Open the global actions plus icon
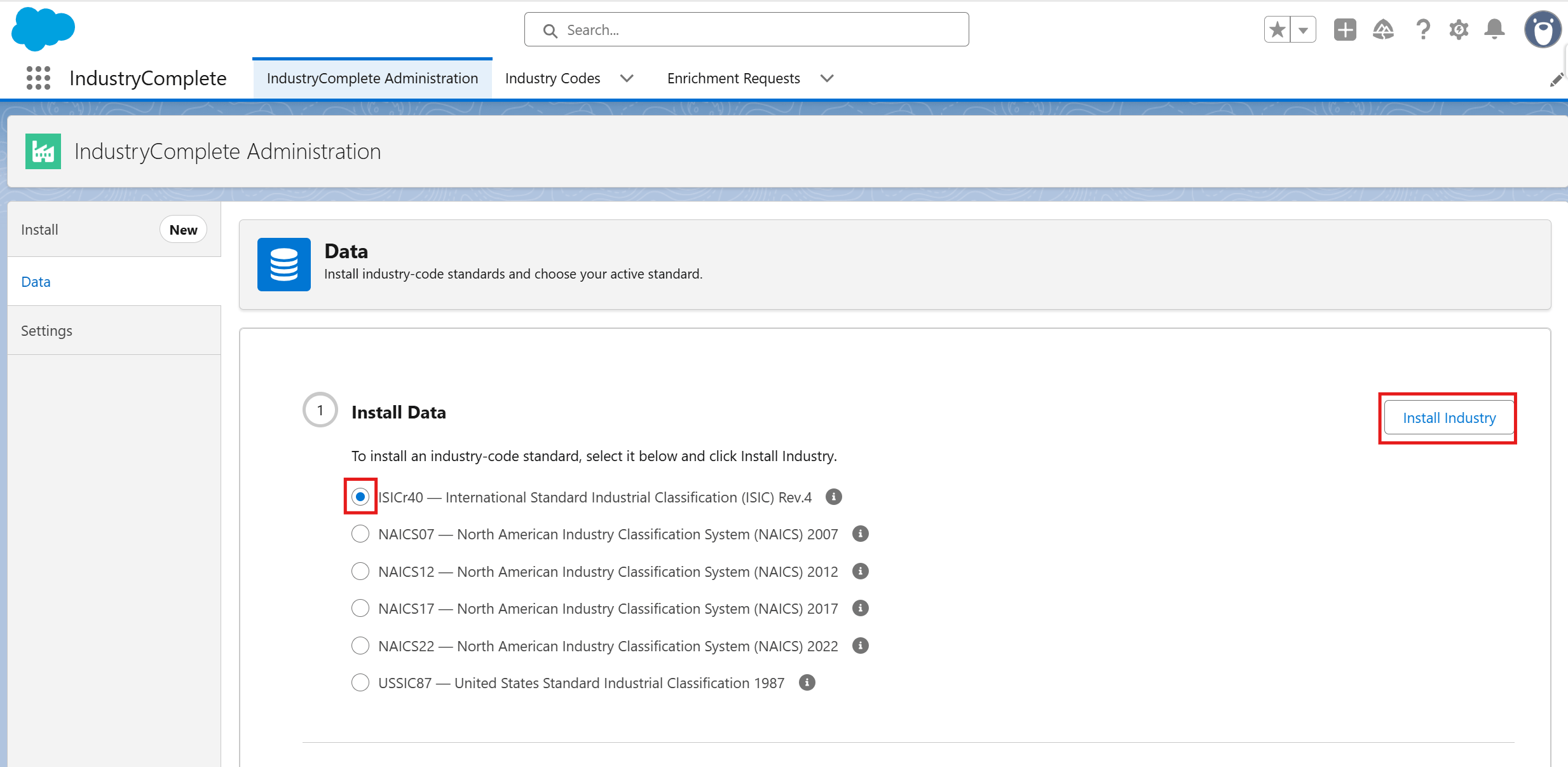The height and width of the screenshot is (767, 1568). coord(1345,30)
